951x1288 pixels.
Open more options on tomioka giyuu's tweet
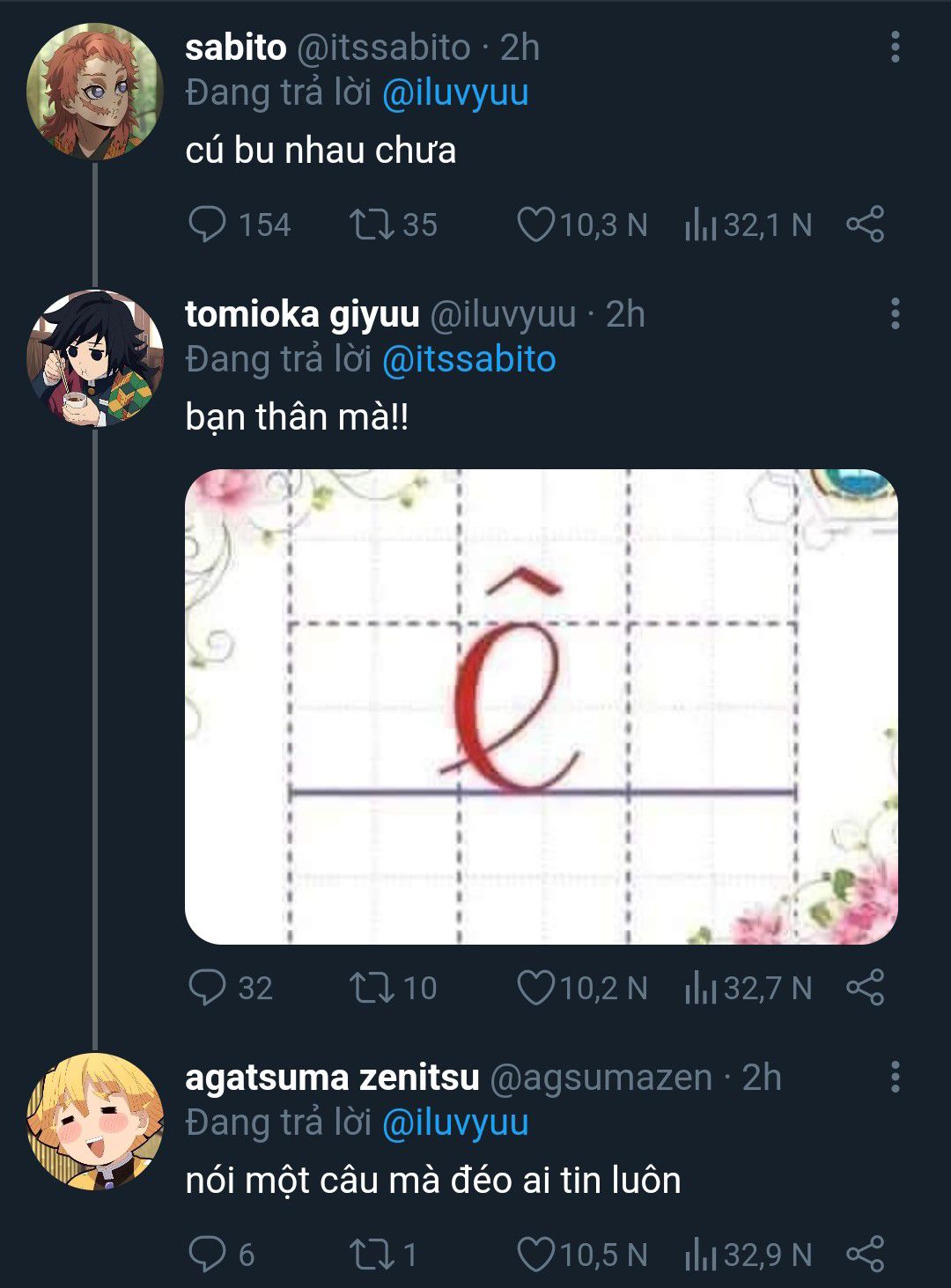click(895, 313)
